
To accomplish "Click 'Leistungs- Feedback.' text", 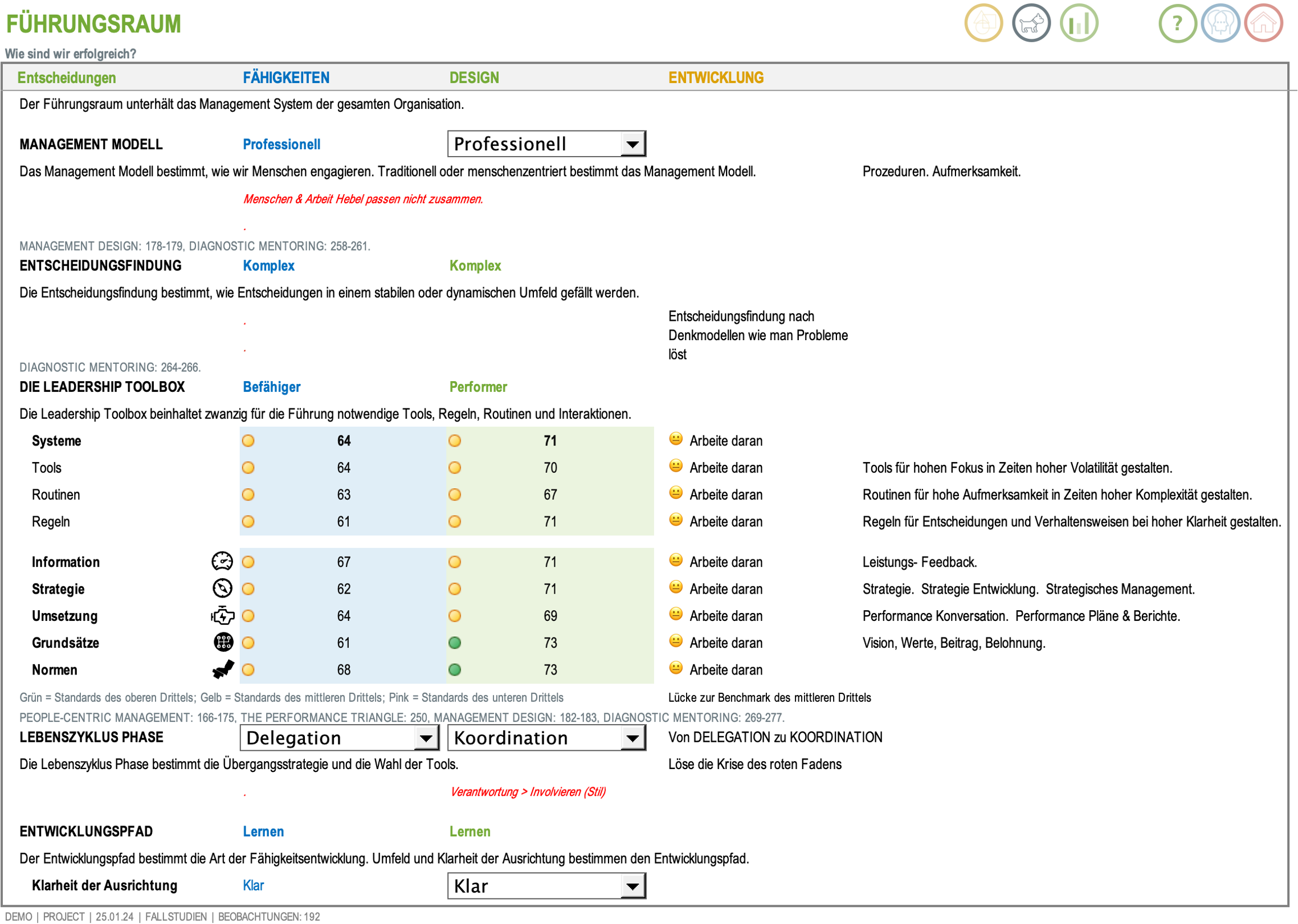I will (x=919, y=562).
